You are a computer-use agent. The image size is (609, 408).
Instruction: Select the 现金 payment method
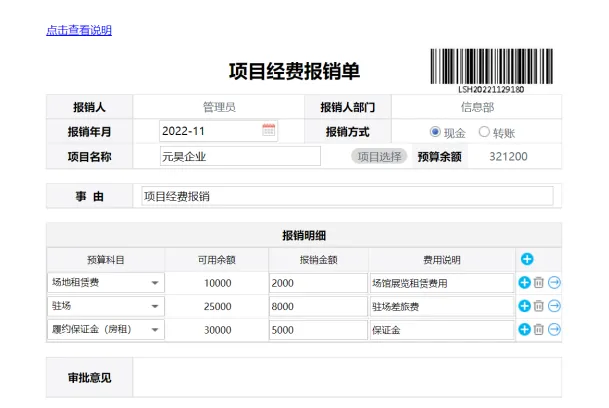coord(435,132)
